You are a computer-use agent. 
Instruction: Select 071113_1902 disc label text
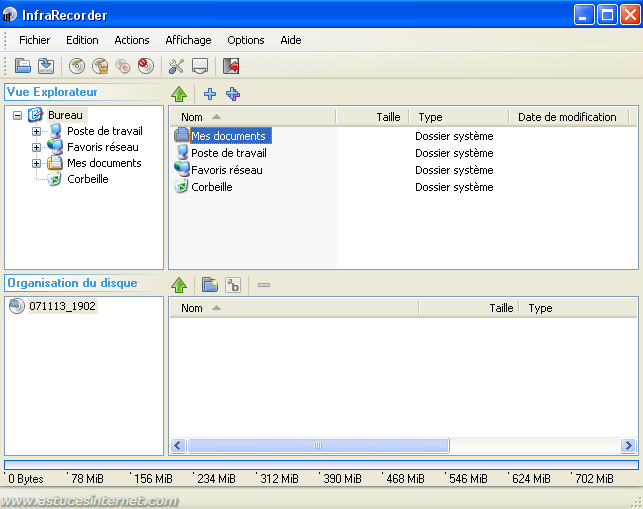tap(62, 306)
